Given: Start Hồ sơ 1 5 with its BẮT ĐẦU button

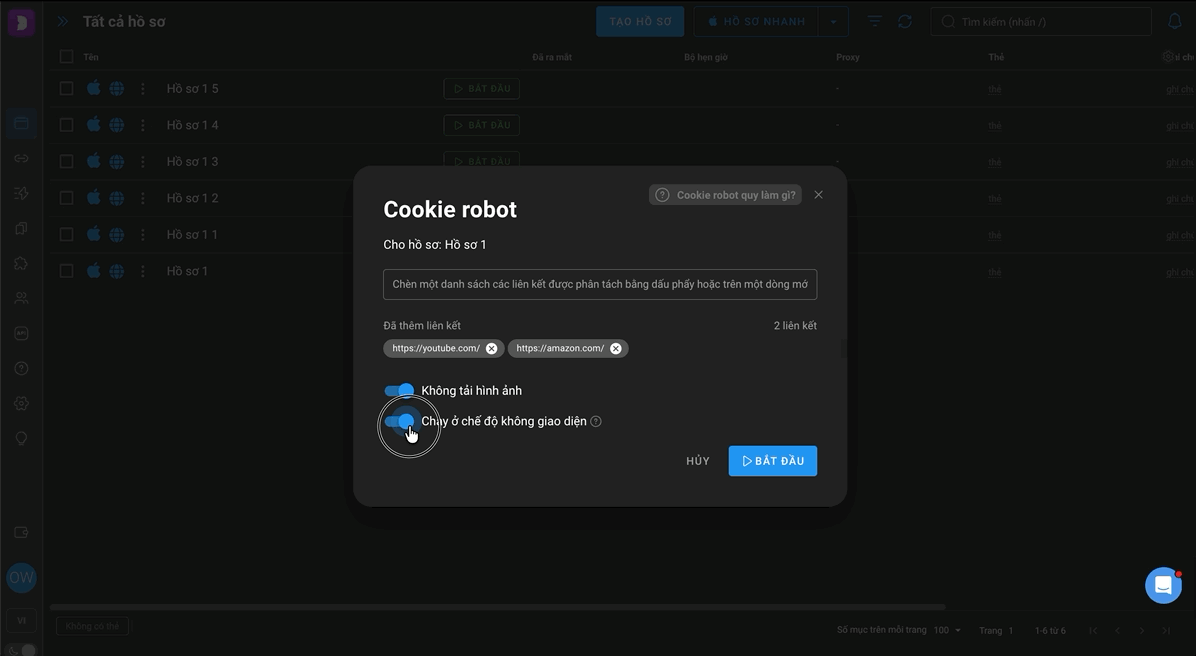Looking at the screenshot, I should [x=482, y=88].
